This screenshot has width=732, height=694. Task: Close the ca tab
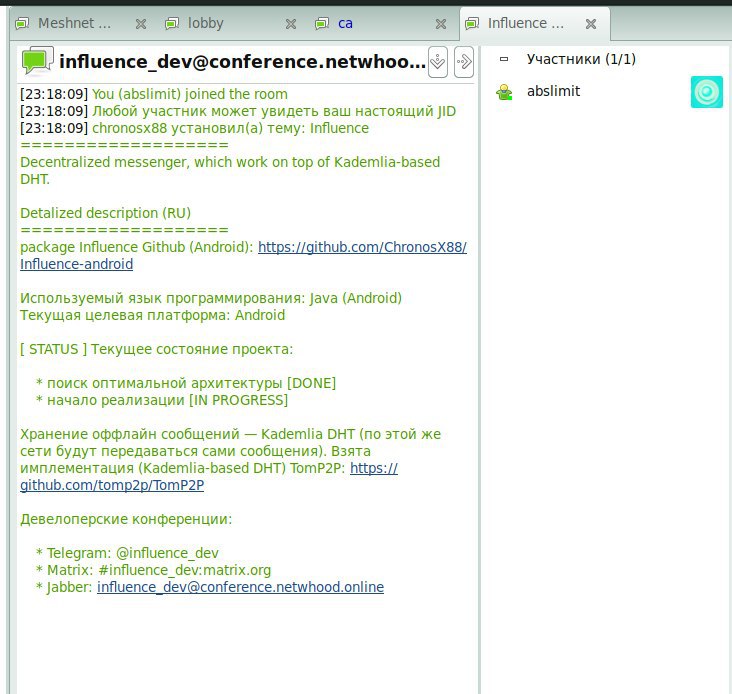click(441, 24)
